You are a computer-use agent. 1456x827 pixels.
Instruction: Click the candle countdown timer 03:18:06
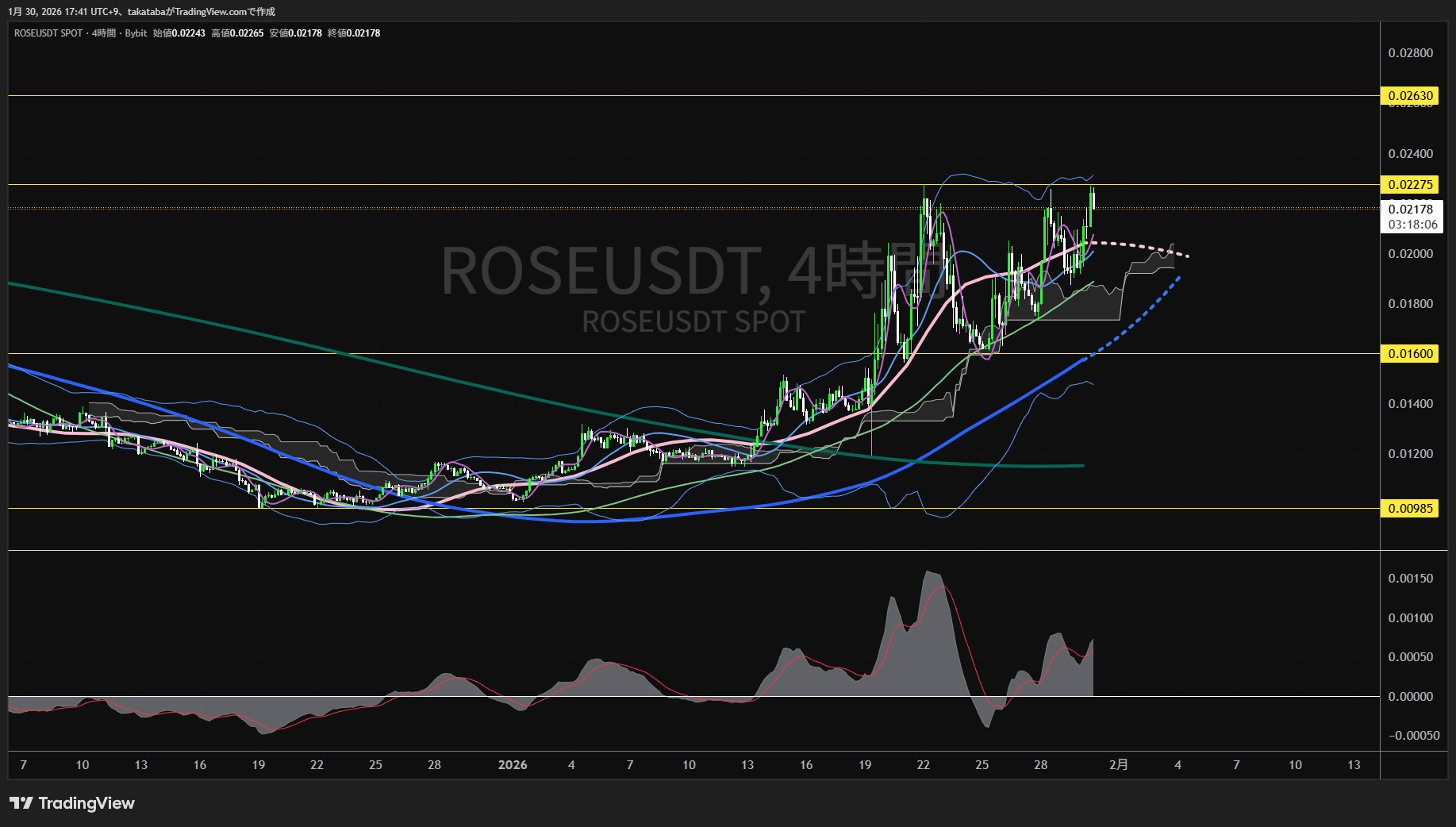tap(1412, 225)
